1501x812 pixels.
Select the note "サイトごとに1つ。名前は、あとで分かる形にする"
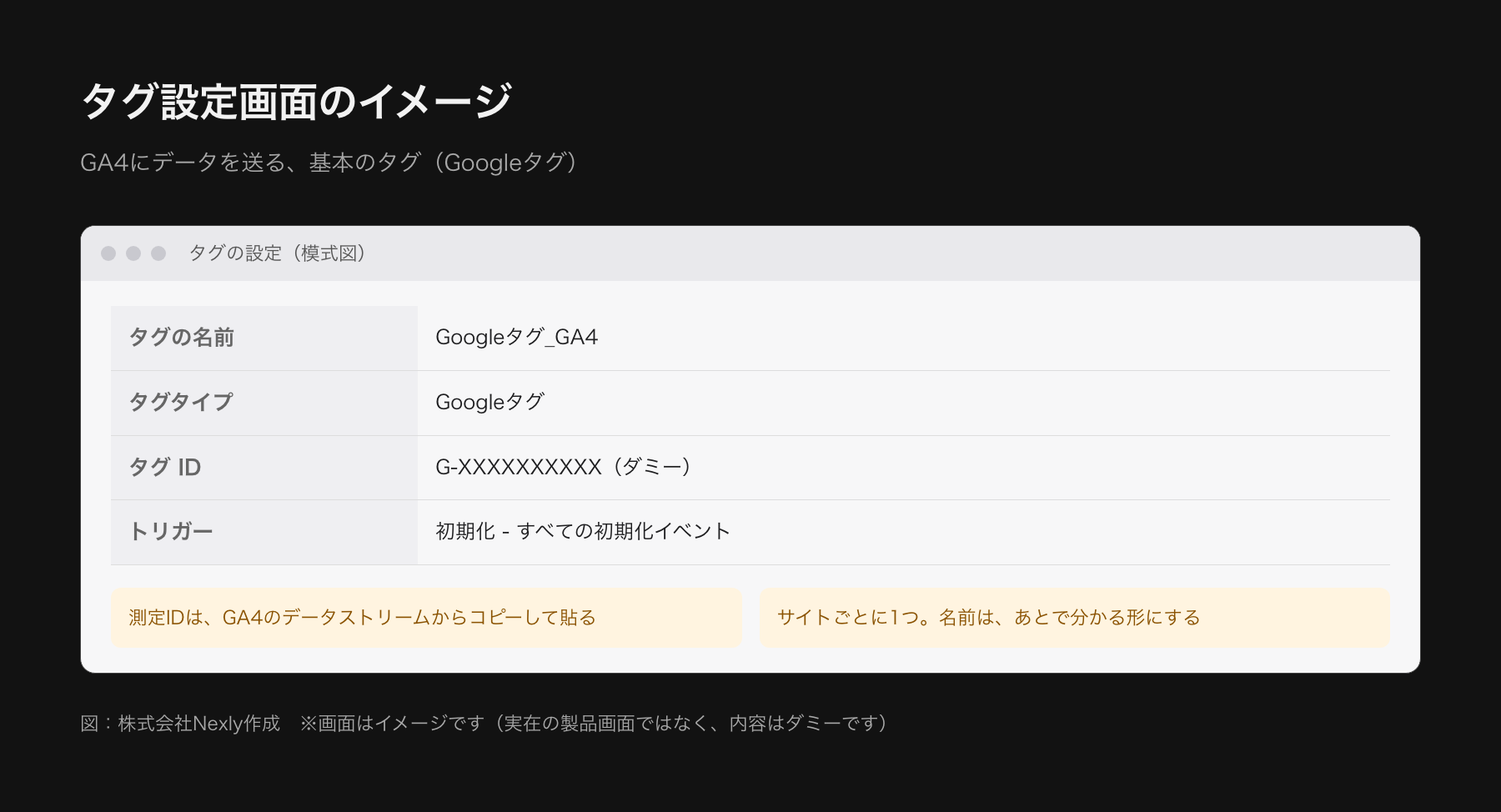tap(1075, 618)
